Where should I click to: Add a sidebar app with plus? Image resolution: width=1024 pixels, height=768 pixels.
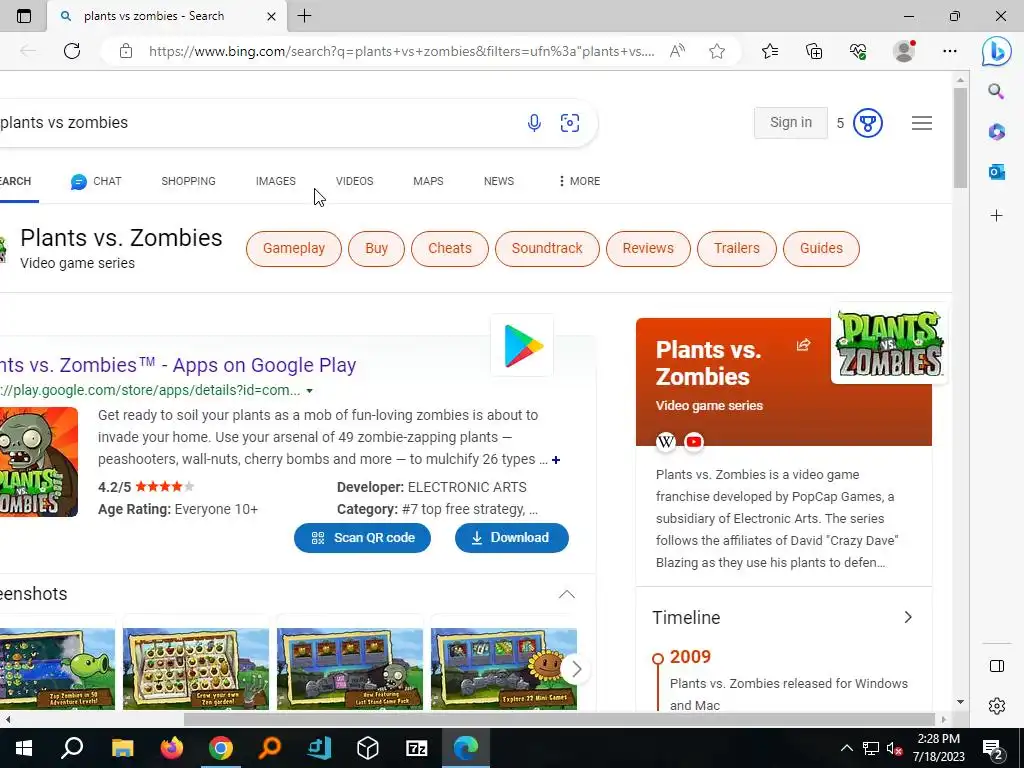pyautogui.click(x=997, y=216)
